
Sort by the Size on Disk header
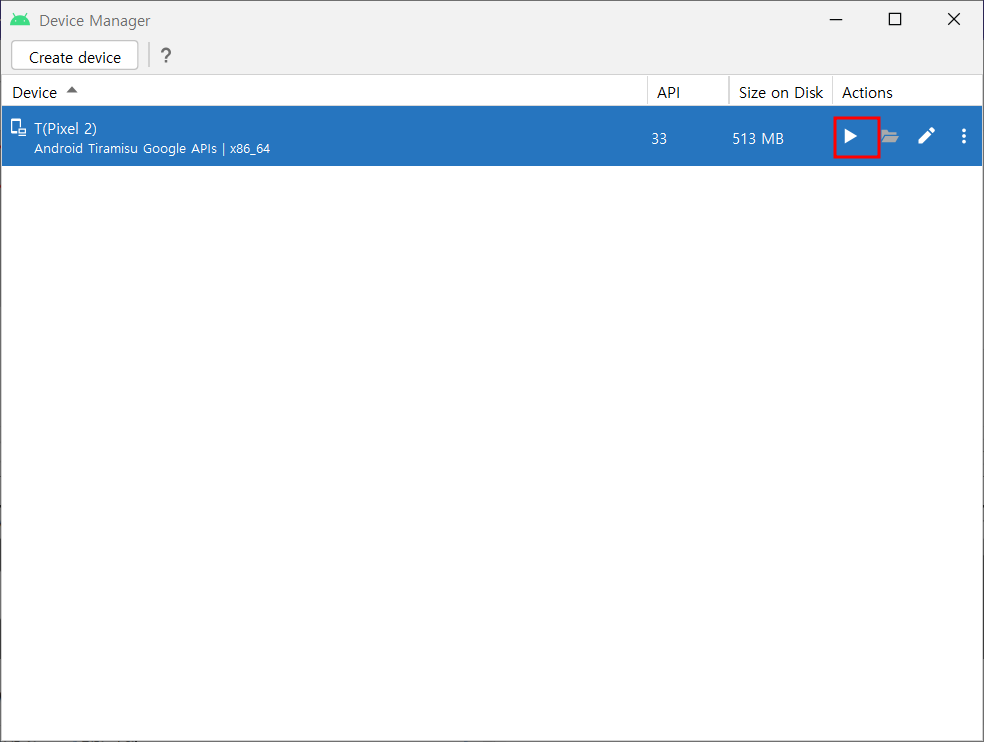(x=781, y=92)
